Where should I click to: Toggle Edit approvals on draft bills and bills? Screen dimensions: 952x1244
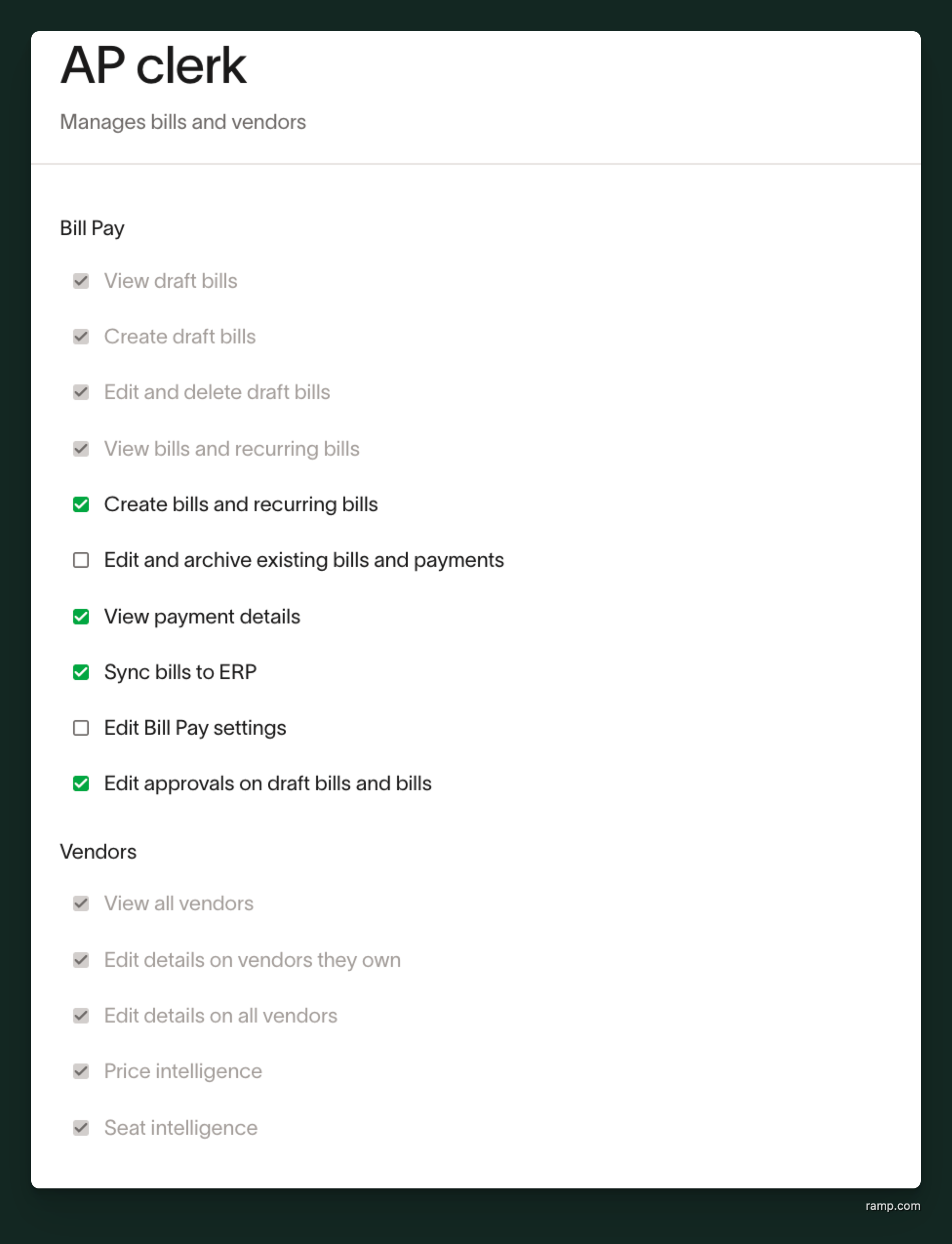(x=81, y=784)
